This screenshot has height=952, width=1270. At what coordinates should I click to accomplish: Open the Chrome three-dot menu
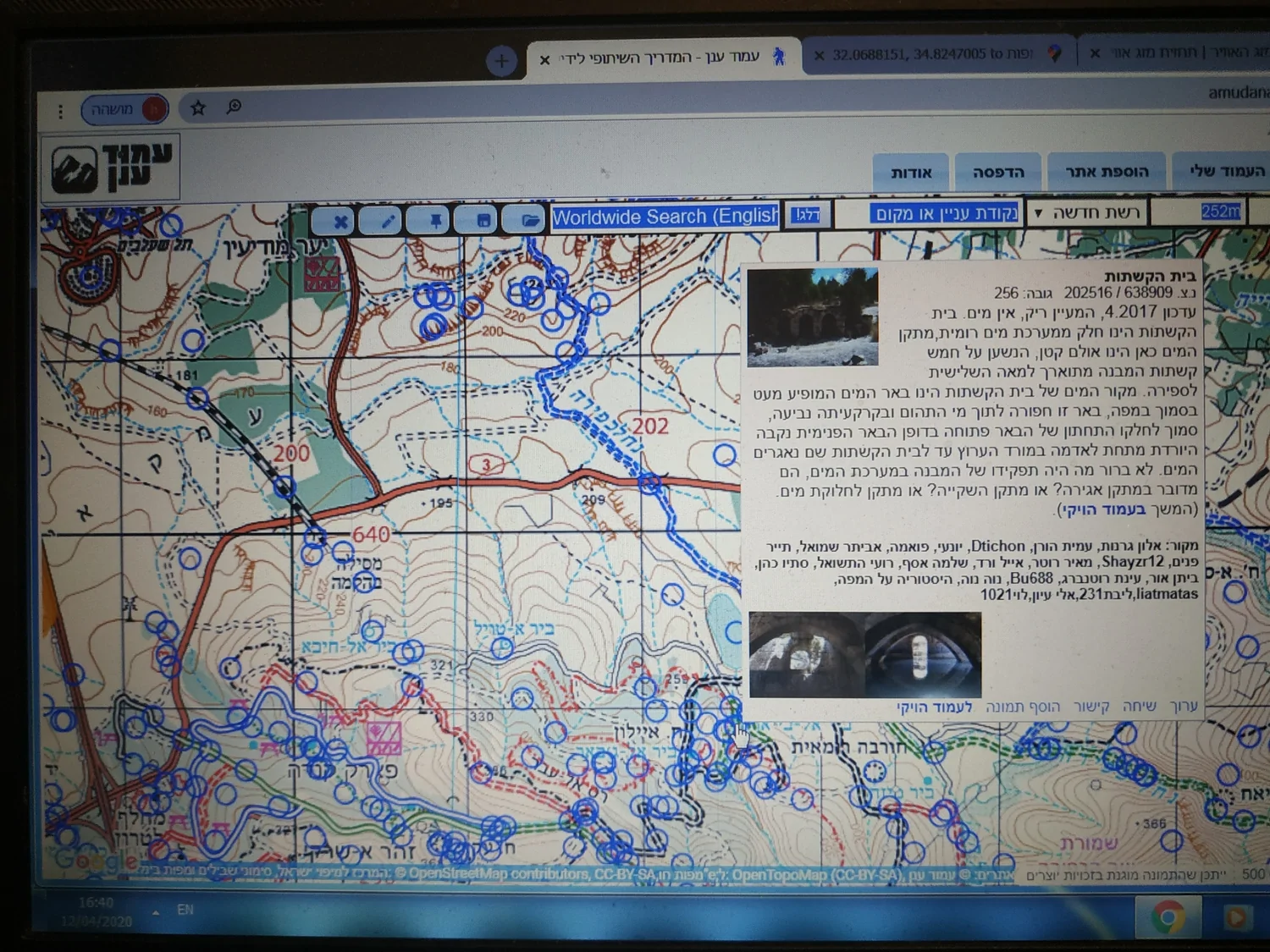(60, 111)
